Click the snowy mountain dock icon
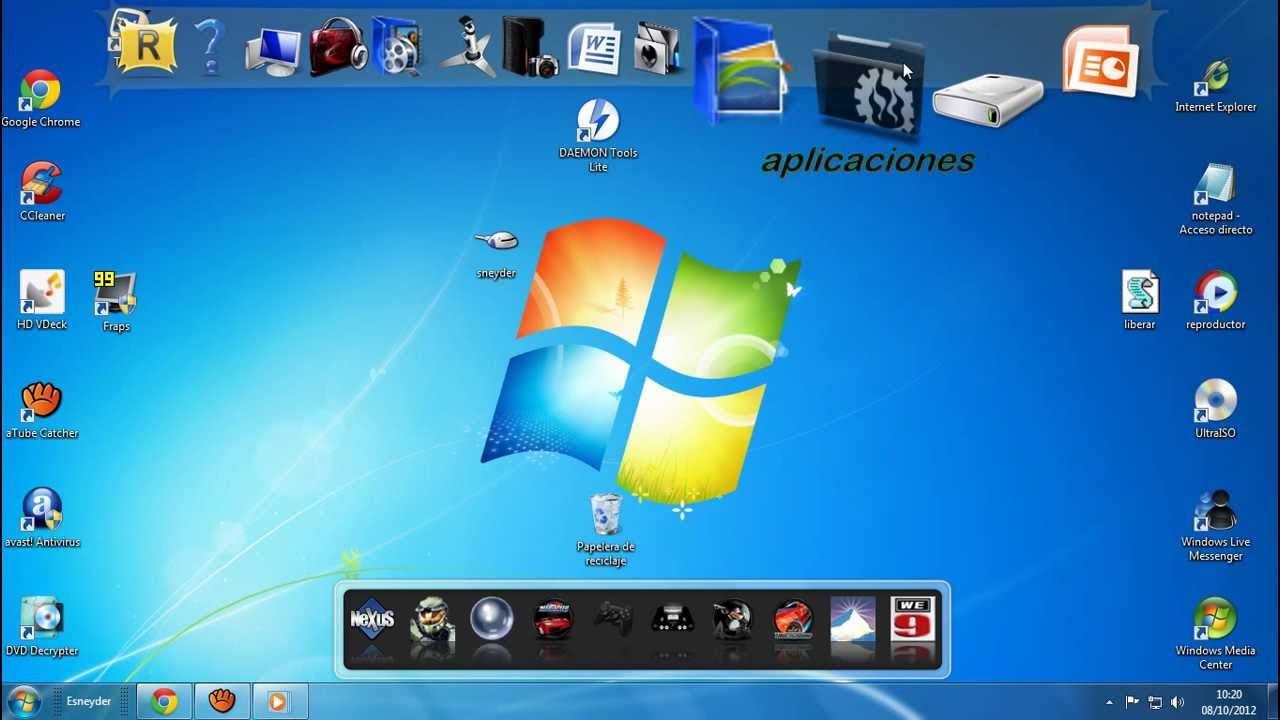 click(x=852, y=619)
